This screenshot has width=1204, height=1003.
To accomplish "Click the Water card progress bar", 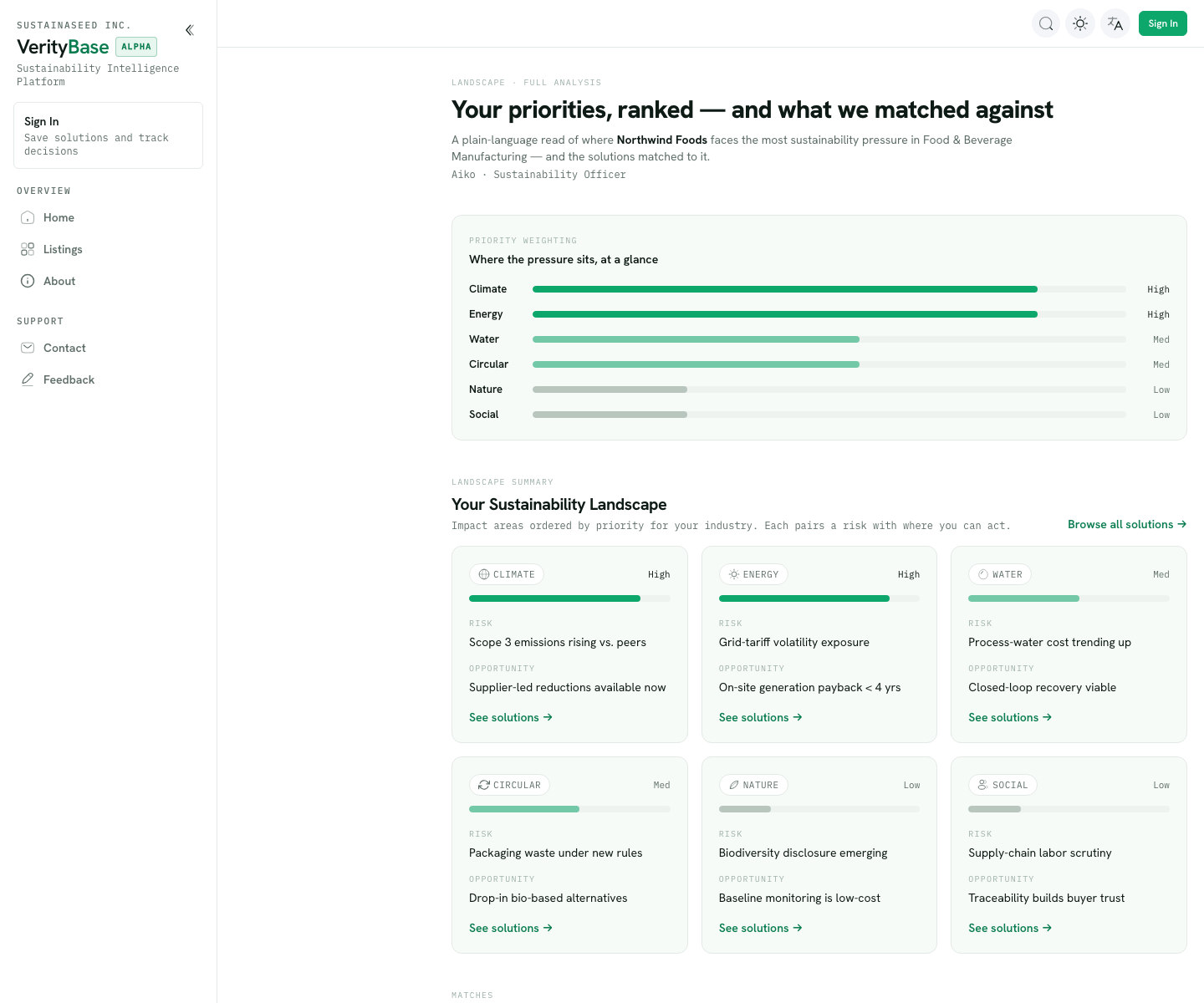I will 1069,598.
